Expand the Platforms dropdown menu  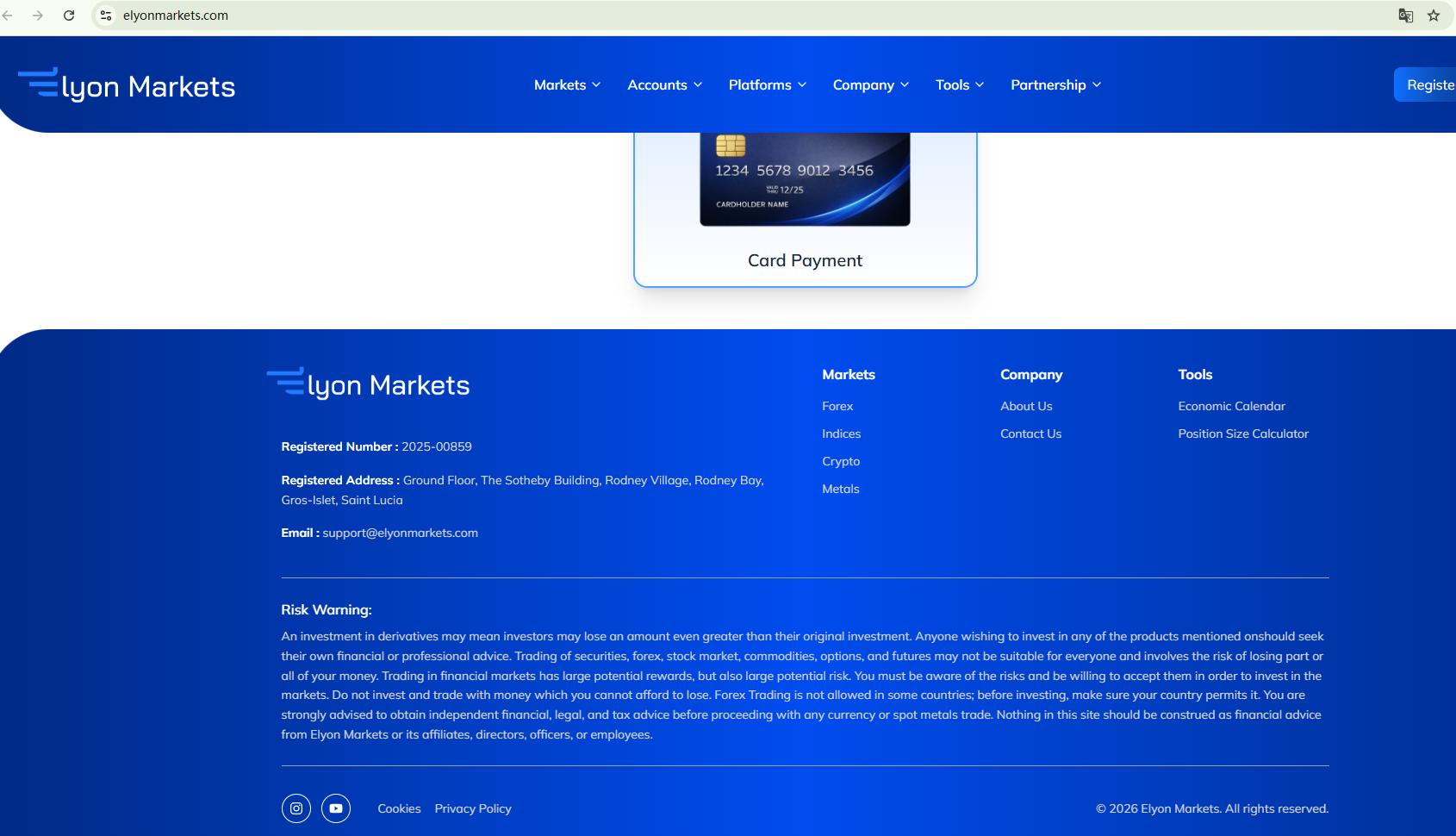(767, 84)
